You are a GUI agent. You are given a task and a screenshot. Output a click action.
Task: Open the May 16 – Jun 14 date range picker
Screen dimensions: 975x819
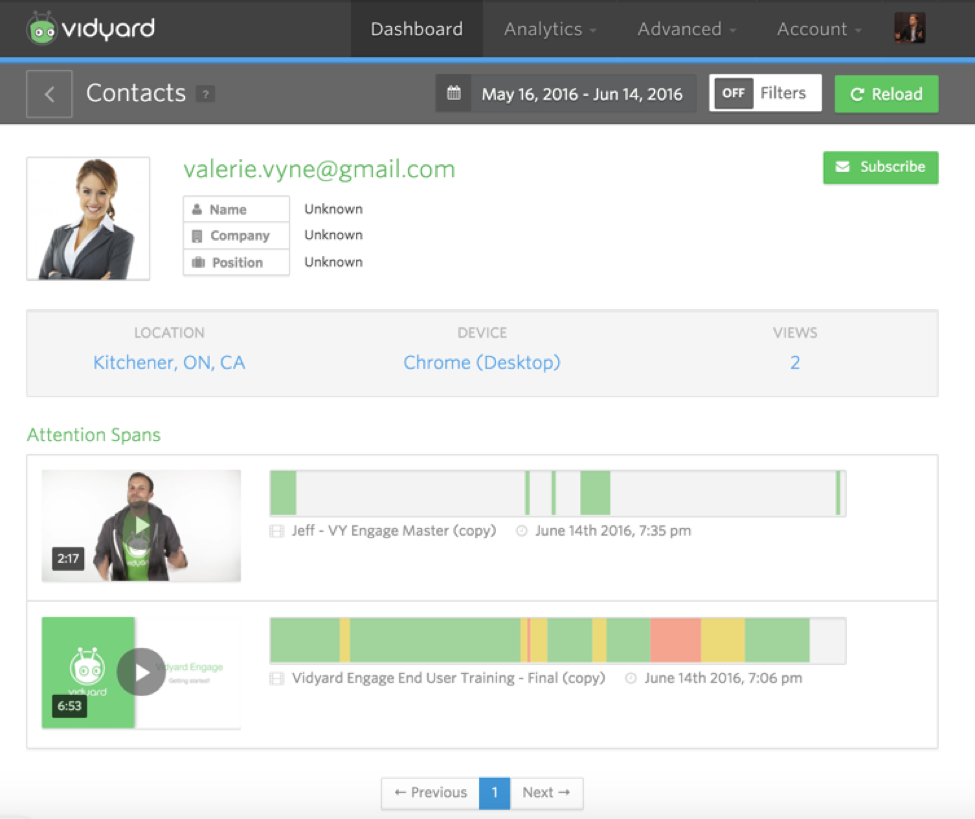pyautogui.click(x=581, y=94)
